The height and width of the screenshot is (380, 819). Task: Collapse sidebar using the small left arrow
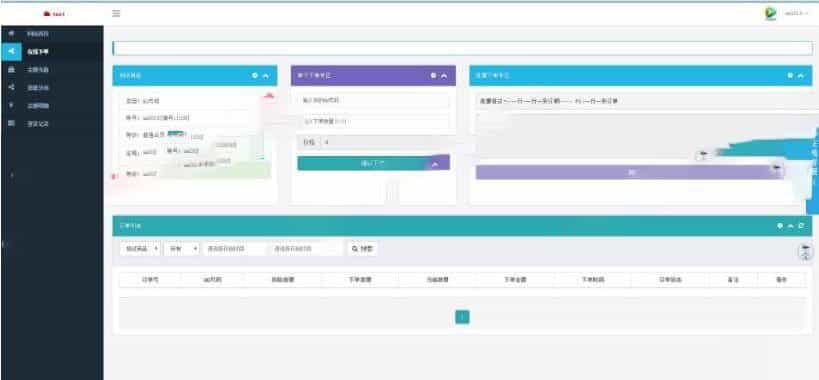point(12,175)
